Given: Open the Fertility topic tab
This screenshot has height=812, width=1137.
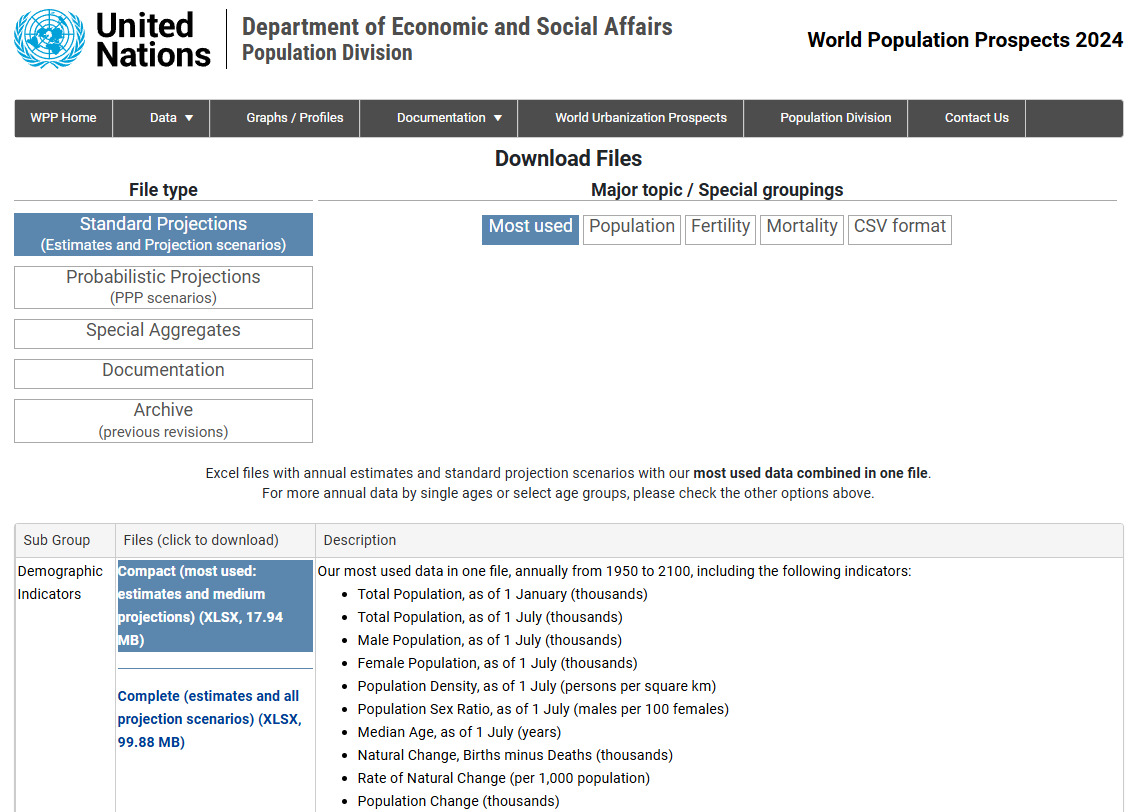Looking at the screenshot, I should 720,228.
